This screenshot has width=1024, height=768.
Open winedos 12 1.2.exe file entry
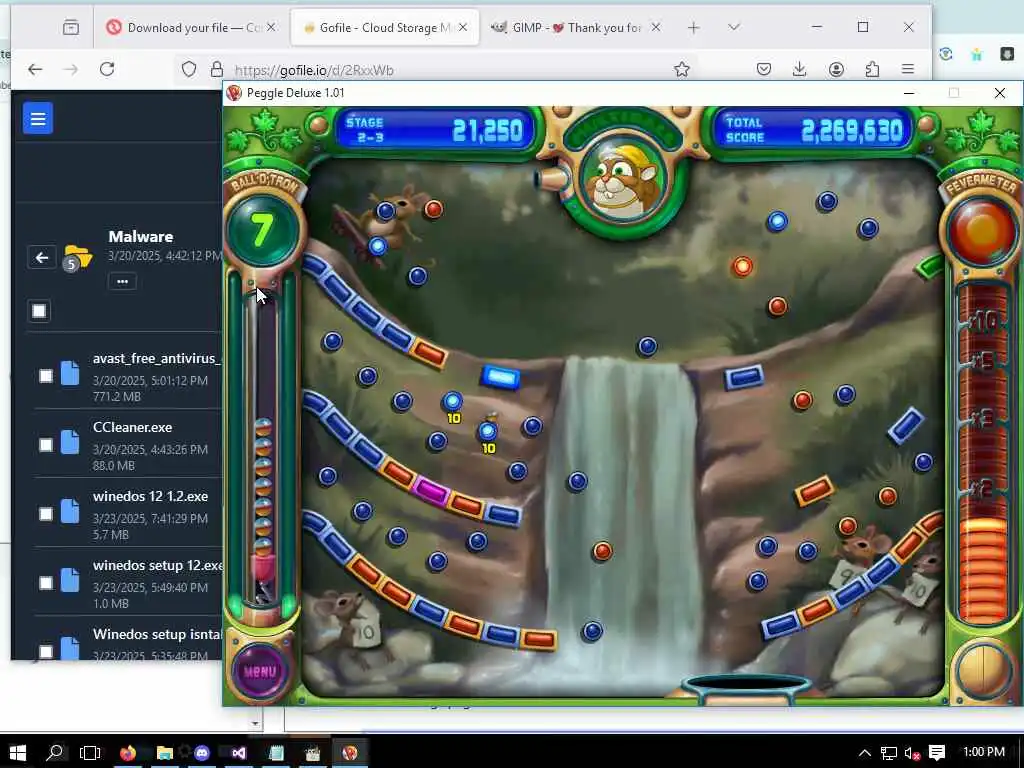pos(150,496)
